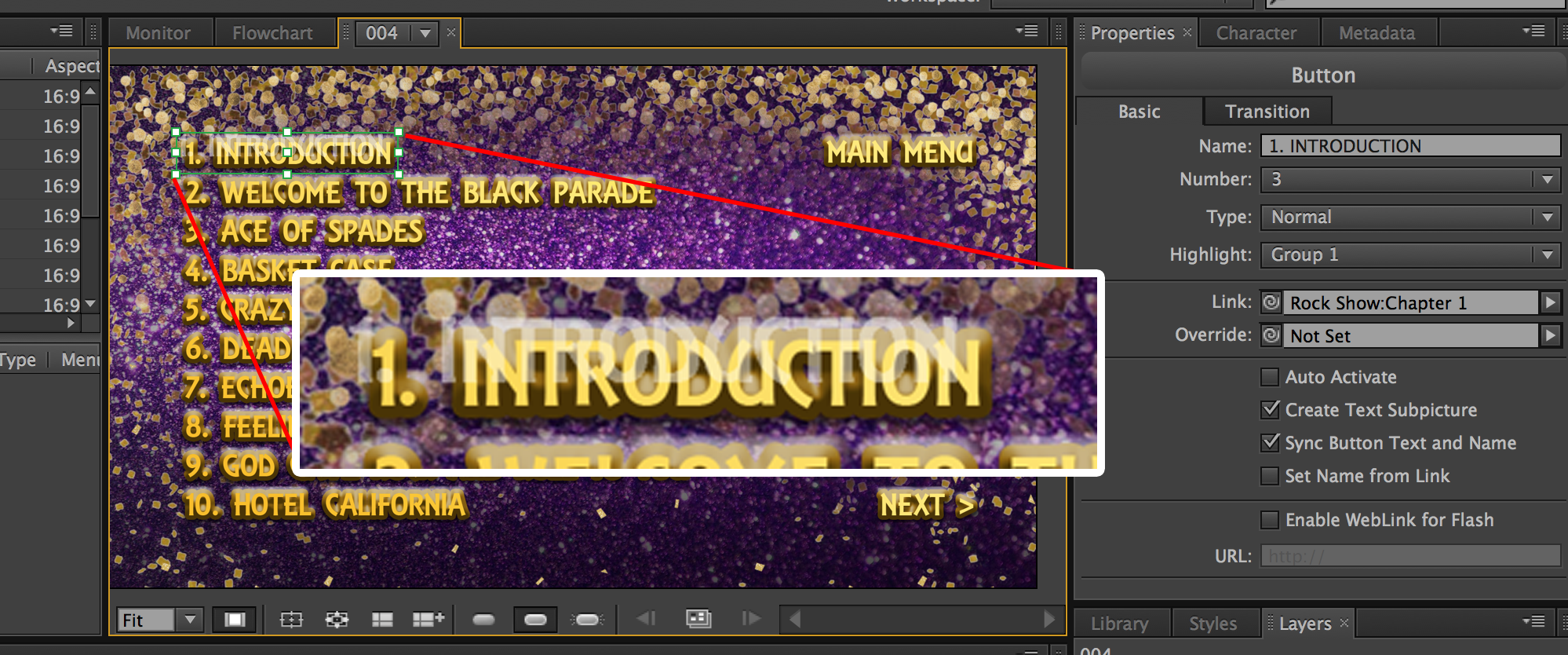Viewport: 1568px width, 655px height.
Task: Close the Layers panel tab
Action: [x=1344, y=623]
